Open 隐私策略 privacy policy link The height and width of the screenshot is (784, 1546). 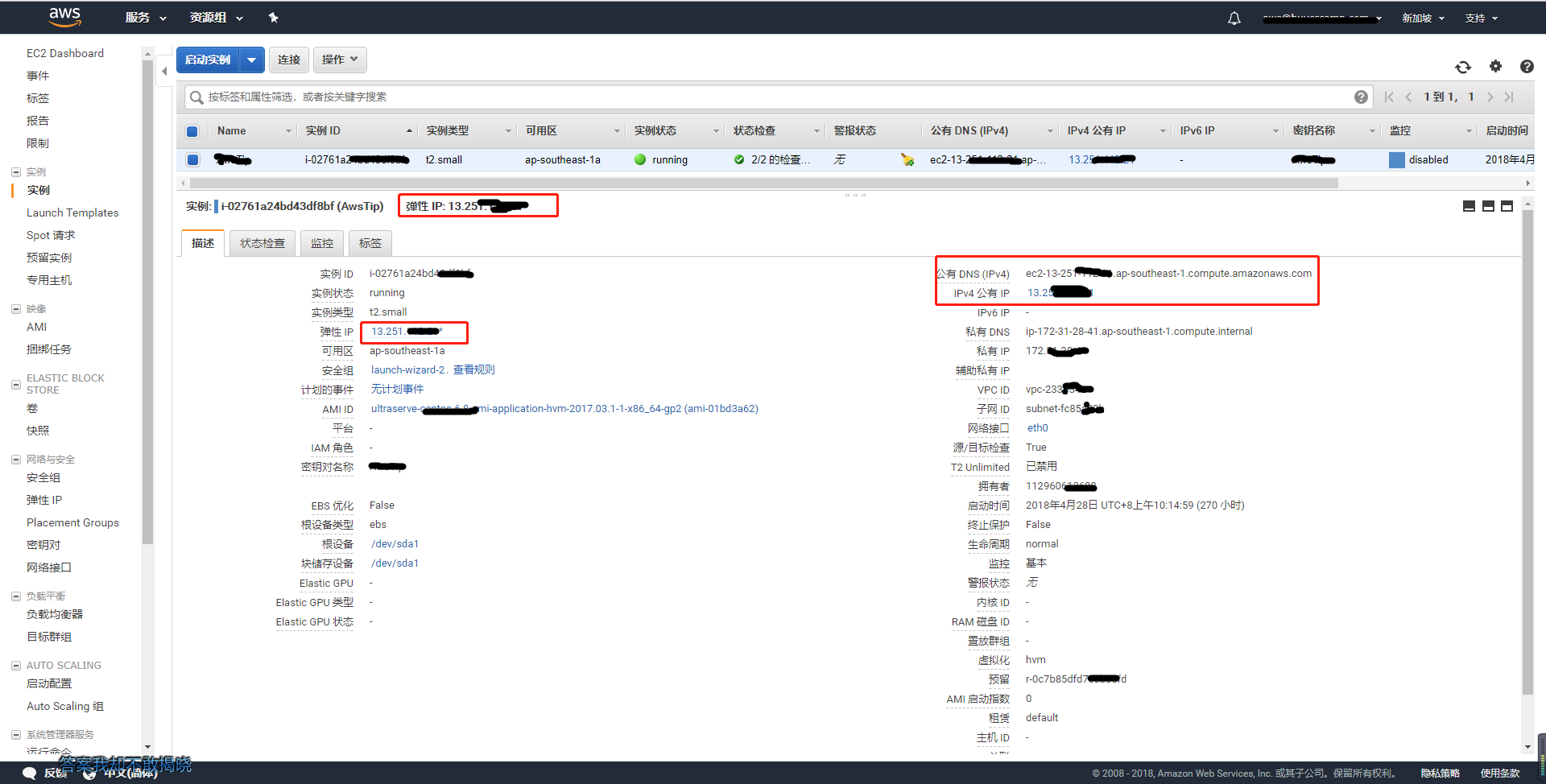click(1441, 774)
